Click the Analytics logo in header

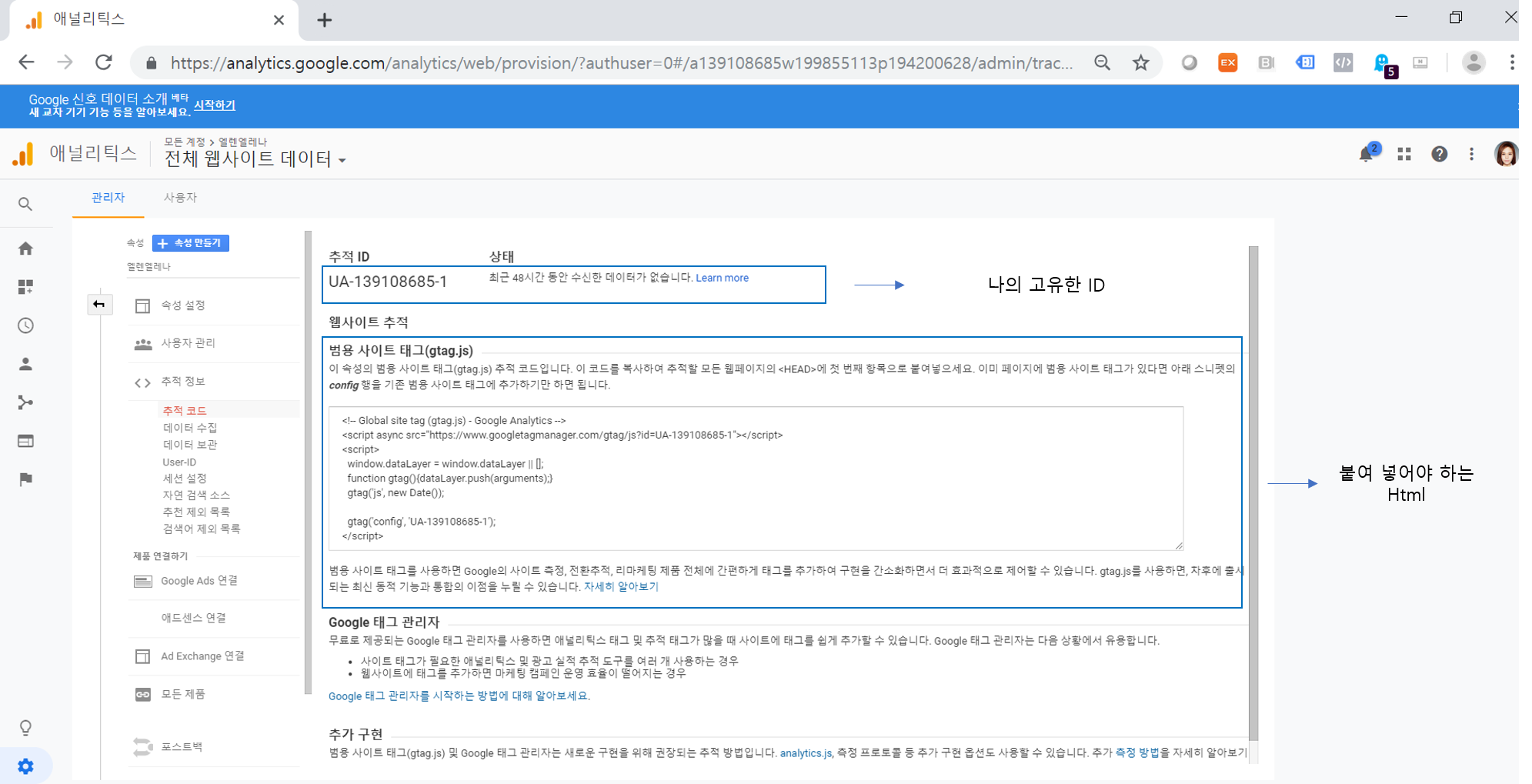pyautogui.click(x=23, y=155)
